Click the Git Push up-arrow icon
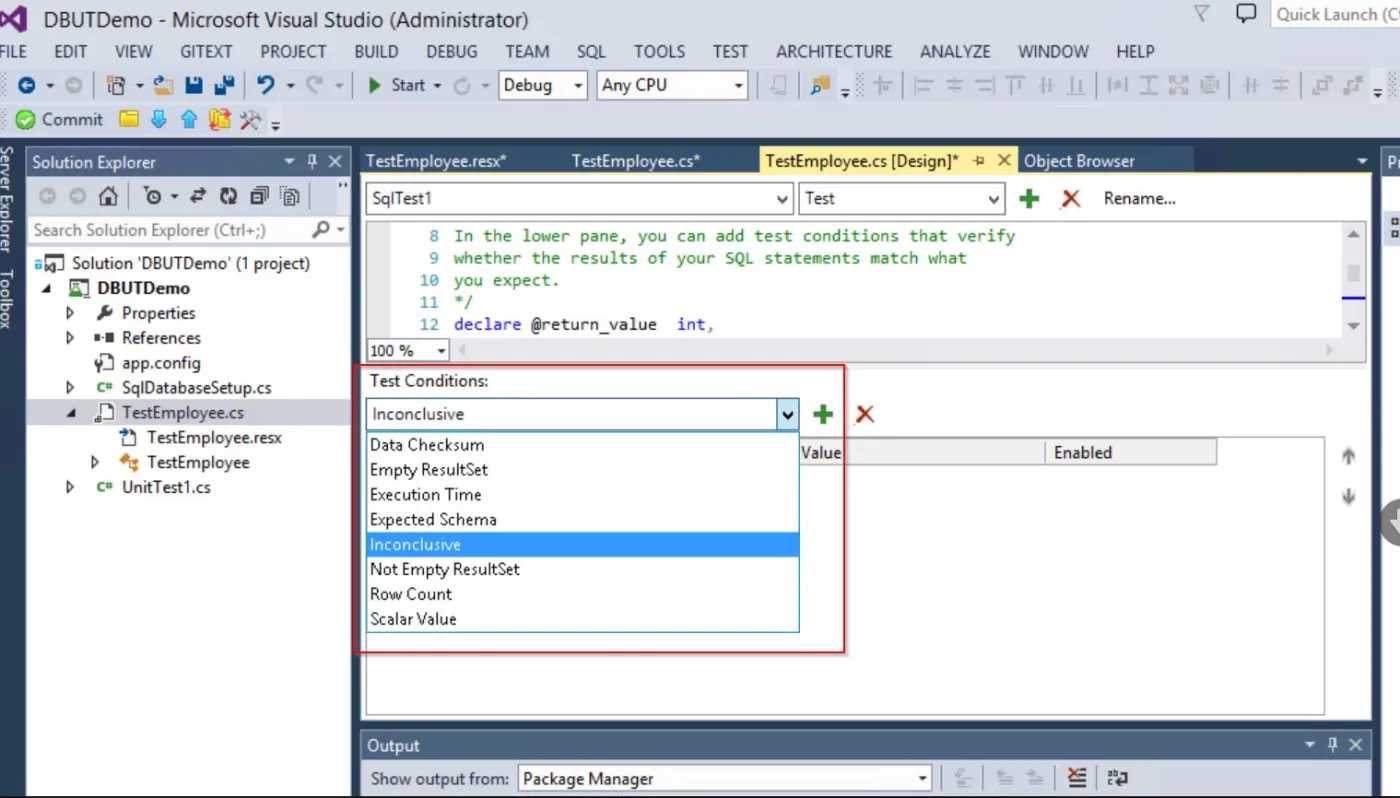This screenshot has height=798, width=1400. (189, 120)
